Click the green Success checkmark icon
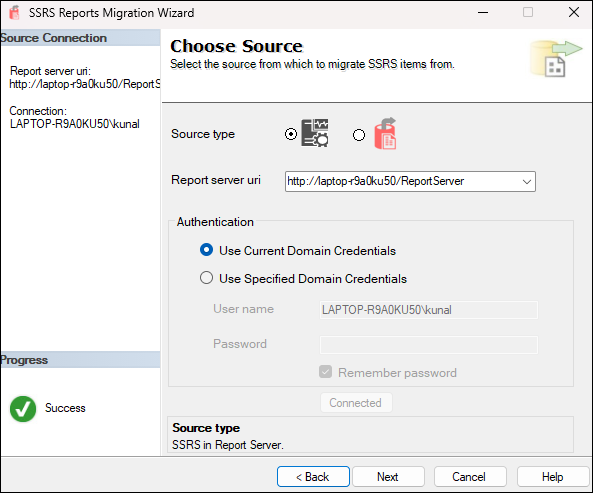Viewport: 593px width, 493px height. click(x=23, y=409)
